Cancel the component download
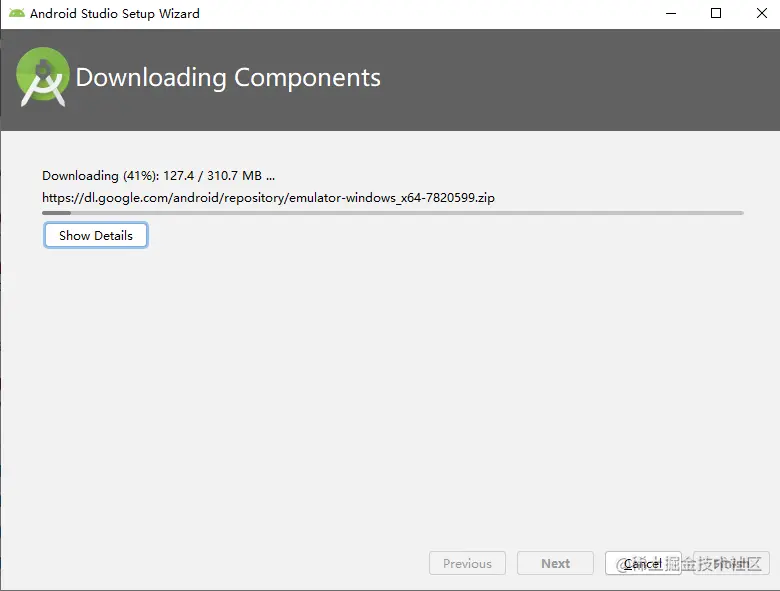780x591 pixels. click(643, 563)
